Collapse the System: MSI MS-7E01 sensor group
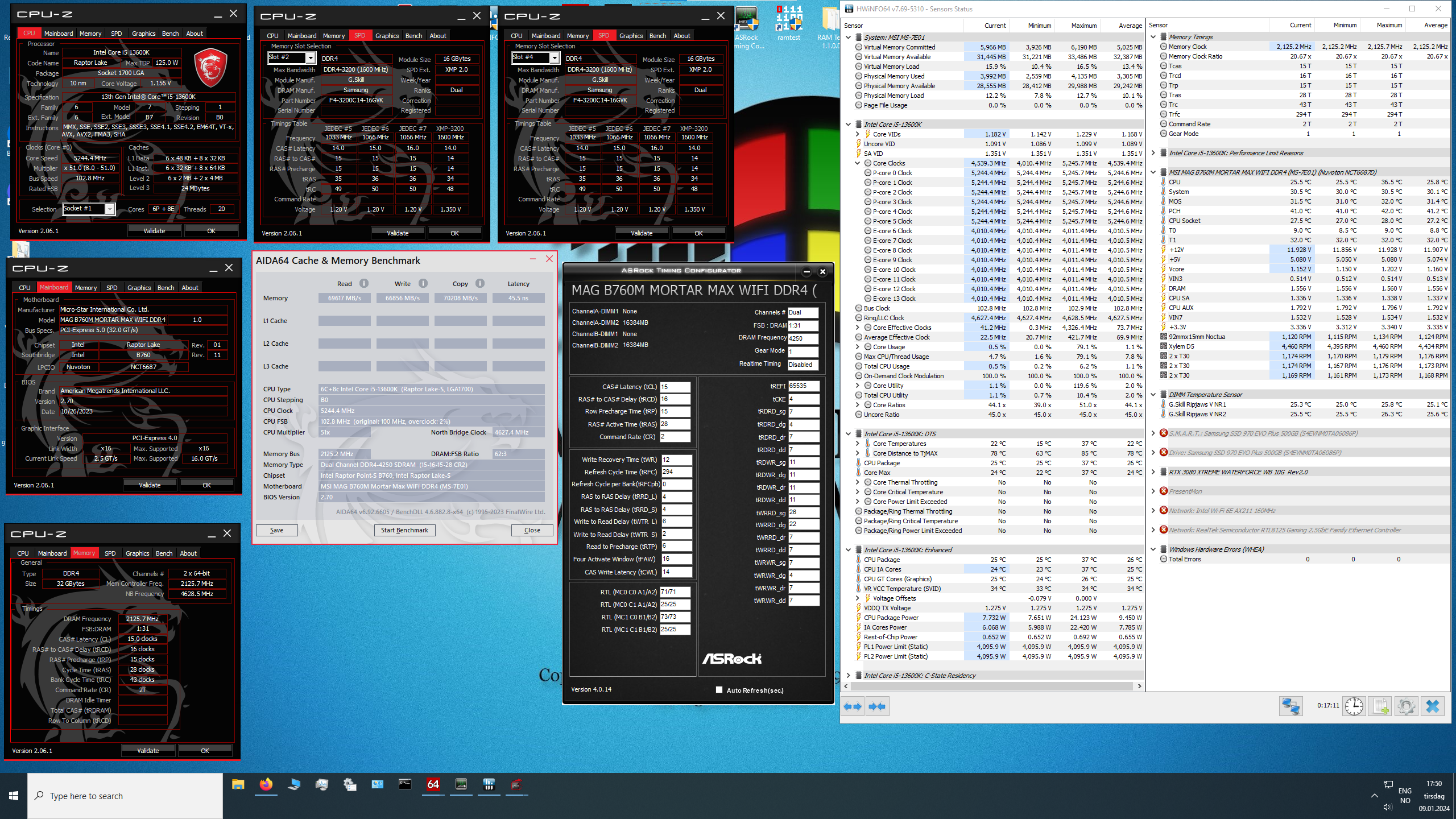1456x819 pixels. click(849, 38)
